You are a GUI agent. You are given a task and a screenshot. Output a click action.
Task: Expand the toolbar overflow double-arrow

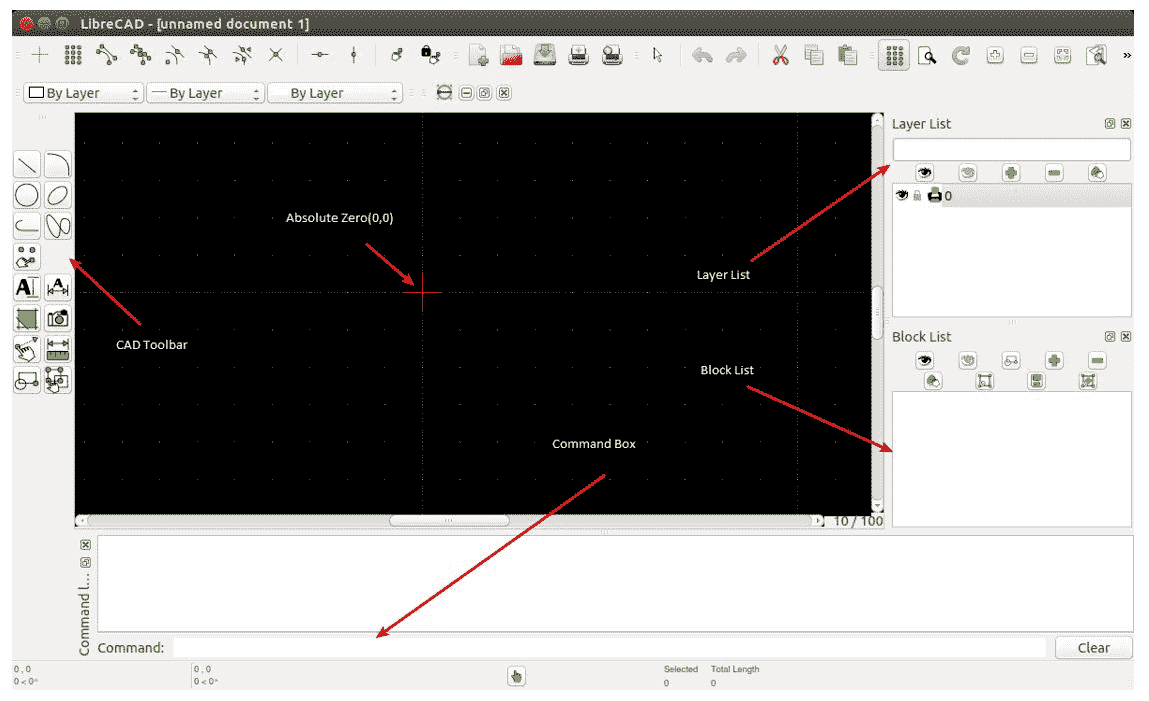pyautogui.click(x=1128, y=56)
